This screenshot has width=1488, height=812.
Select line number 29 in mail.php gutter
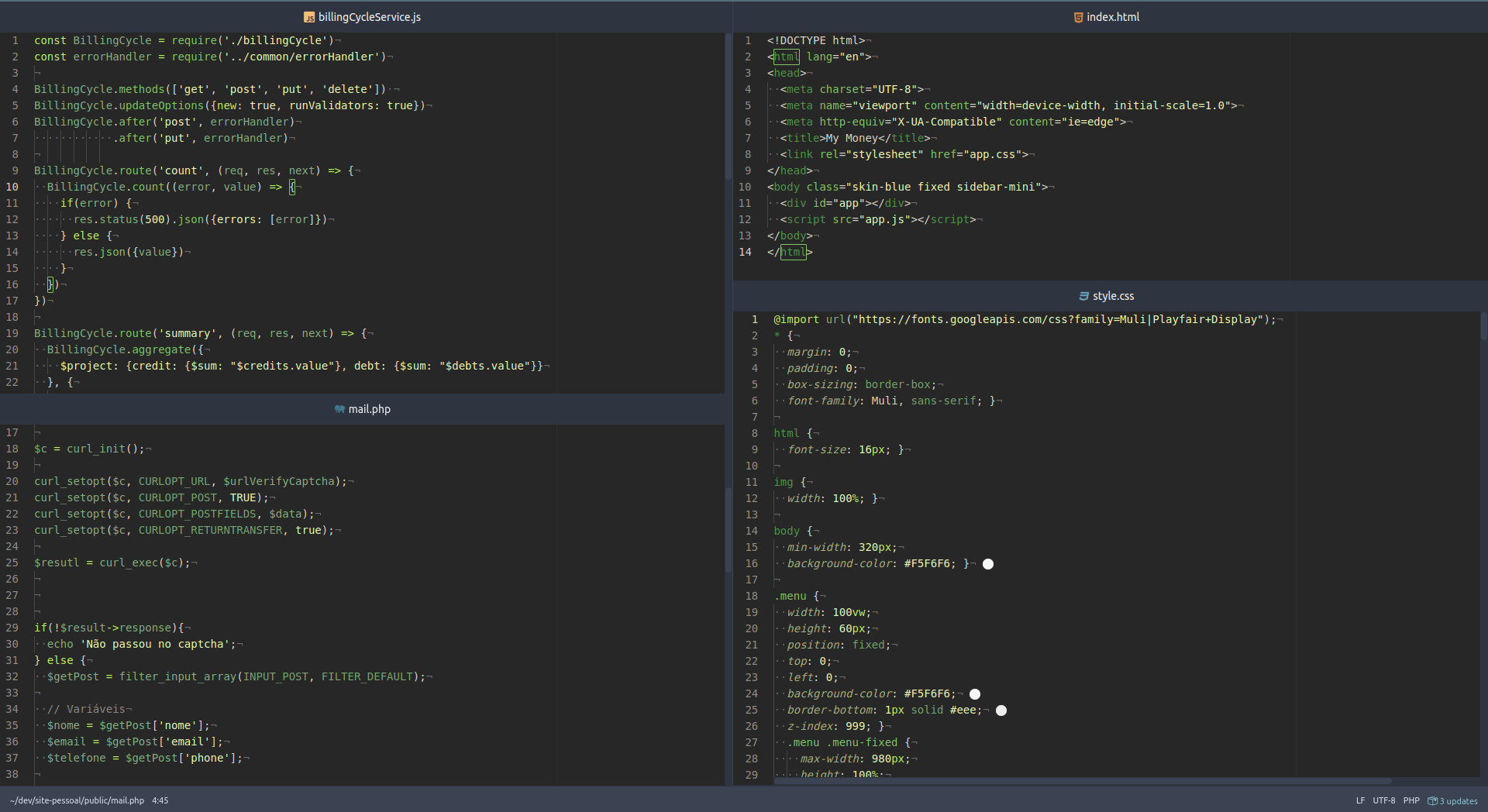12,628
